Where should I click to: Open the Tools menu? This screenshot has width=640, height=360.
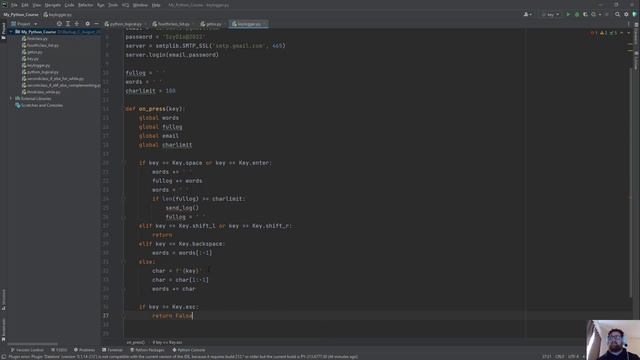tap(113, 5)
